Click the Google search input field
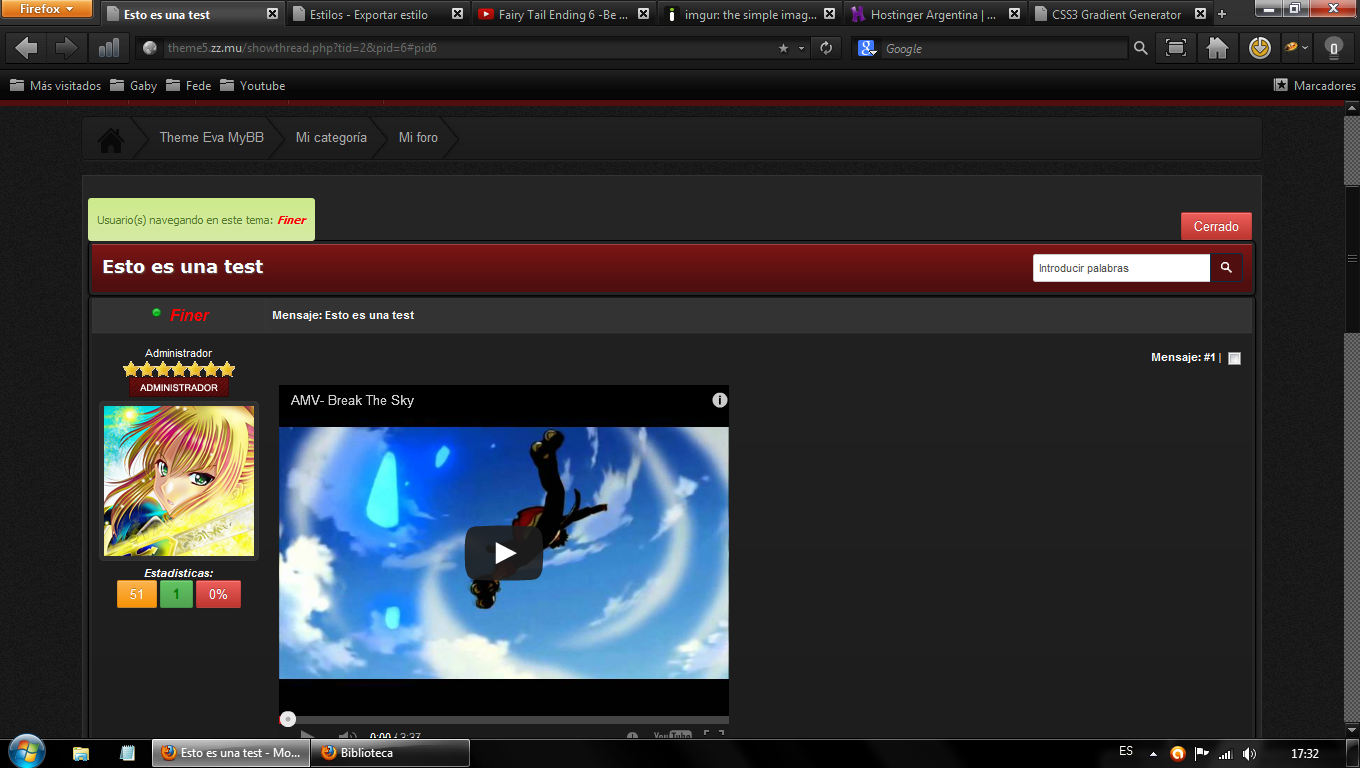Image resolution: width=1360 pixels, height=768 pixels. 1005,48
